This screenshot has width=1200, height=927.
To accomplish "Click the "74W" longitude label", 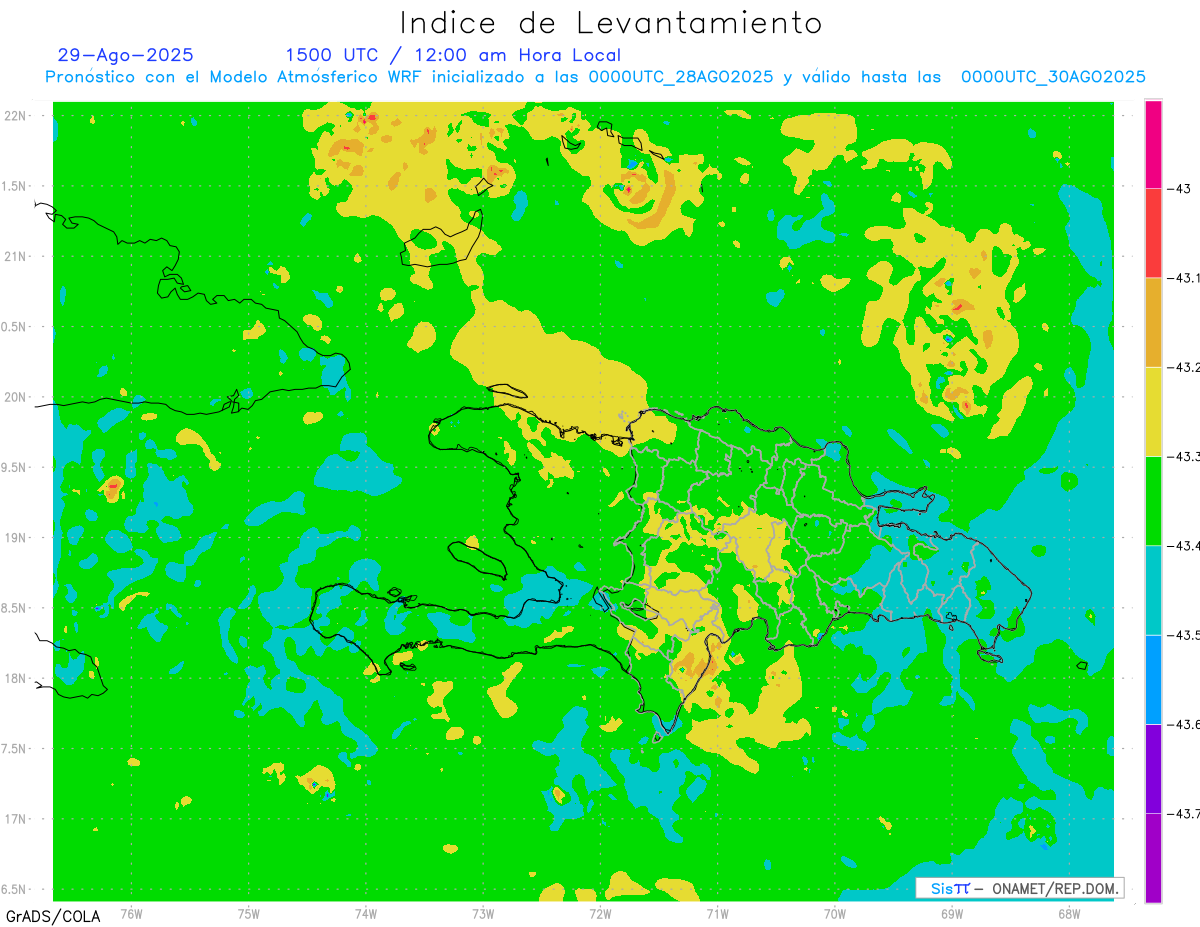I will click(x=365, y=913).
